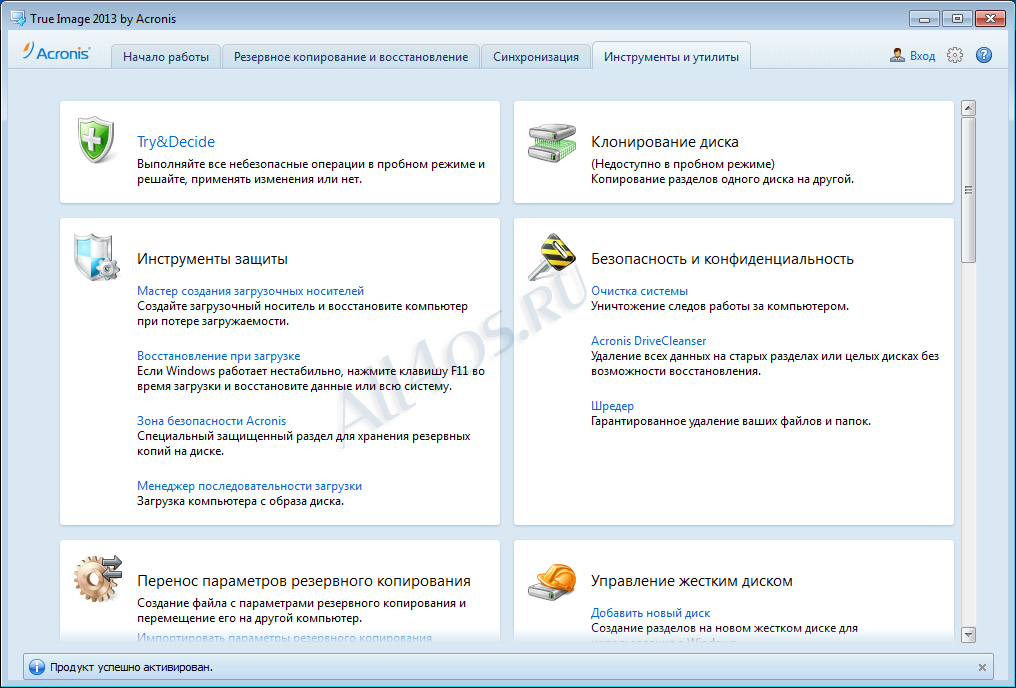Click the disk cloning drives icon
This screenshot has width=1016, height=688.
tap(551, 143)
